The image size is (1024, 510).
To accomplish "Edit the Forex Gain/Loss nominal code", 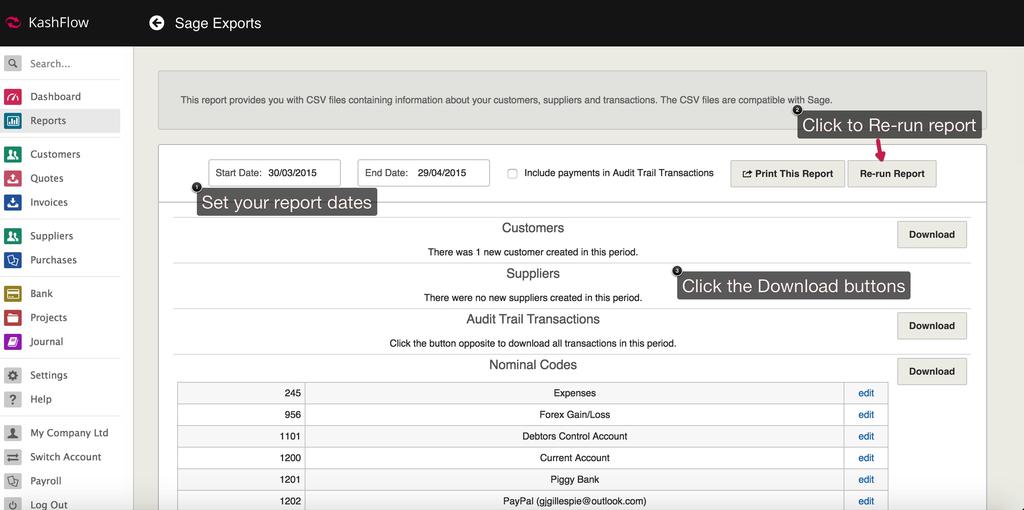I will [x=866, y=415].
